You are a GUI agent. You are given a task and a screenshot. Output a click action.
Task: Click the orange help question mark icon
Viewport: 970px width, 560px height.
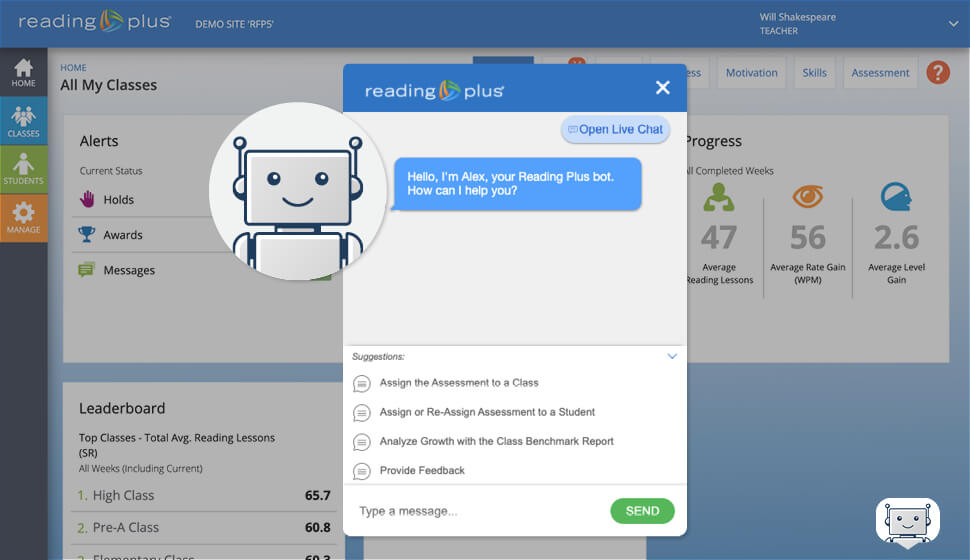pyautogui.click(x=938, y=72)
